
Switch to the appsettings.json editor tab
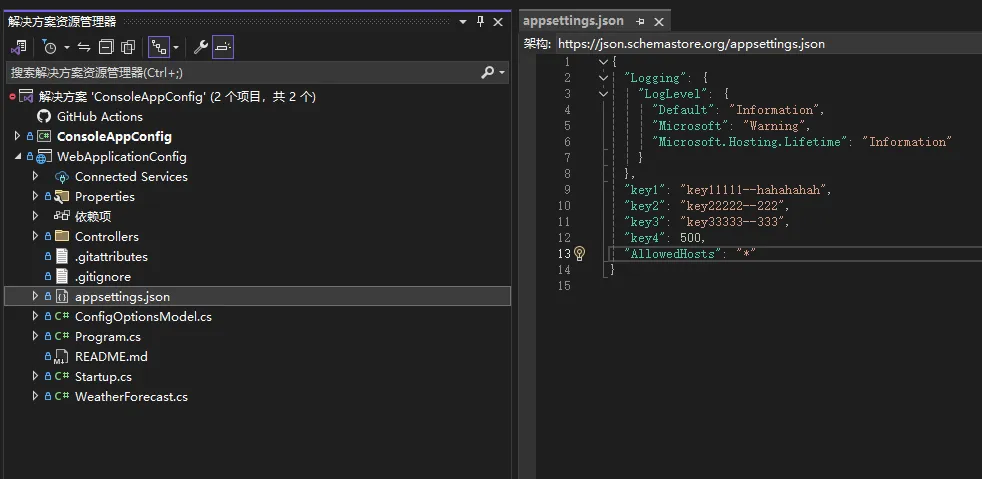pos(573,21)
